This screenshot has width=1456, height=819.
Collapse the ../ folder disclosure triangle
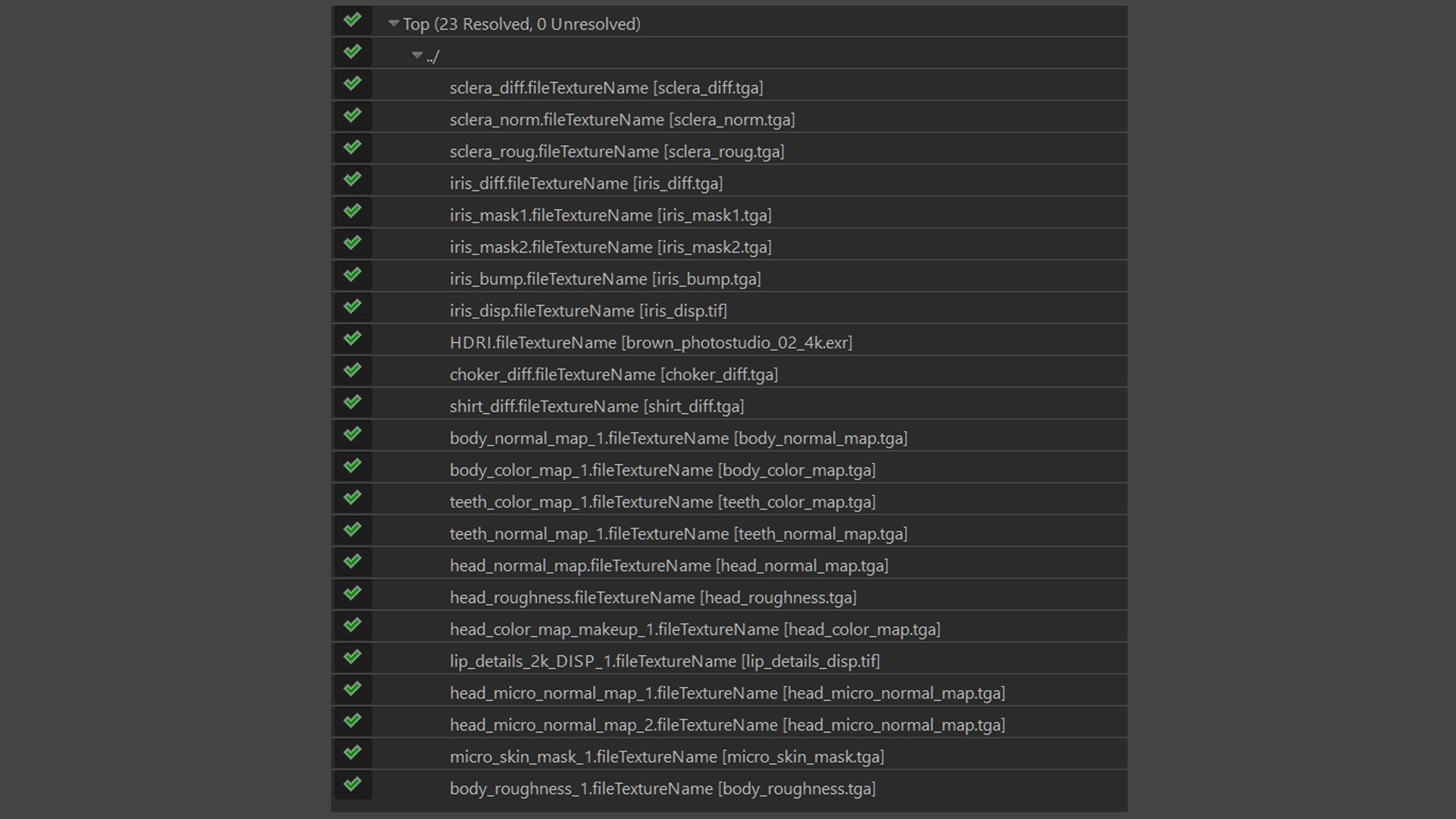tap(416, 55)
